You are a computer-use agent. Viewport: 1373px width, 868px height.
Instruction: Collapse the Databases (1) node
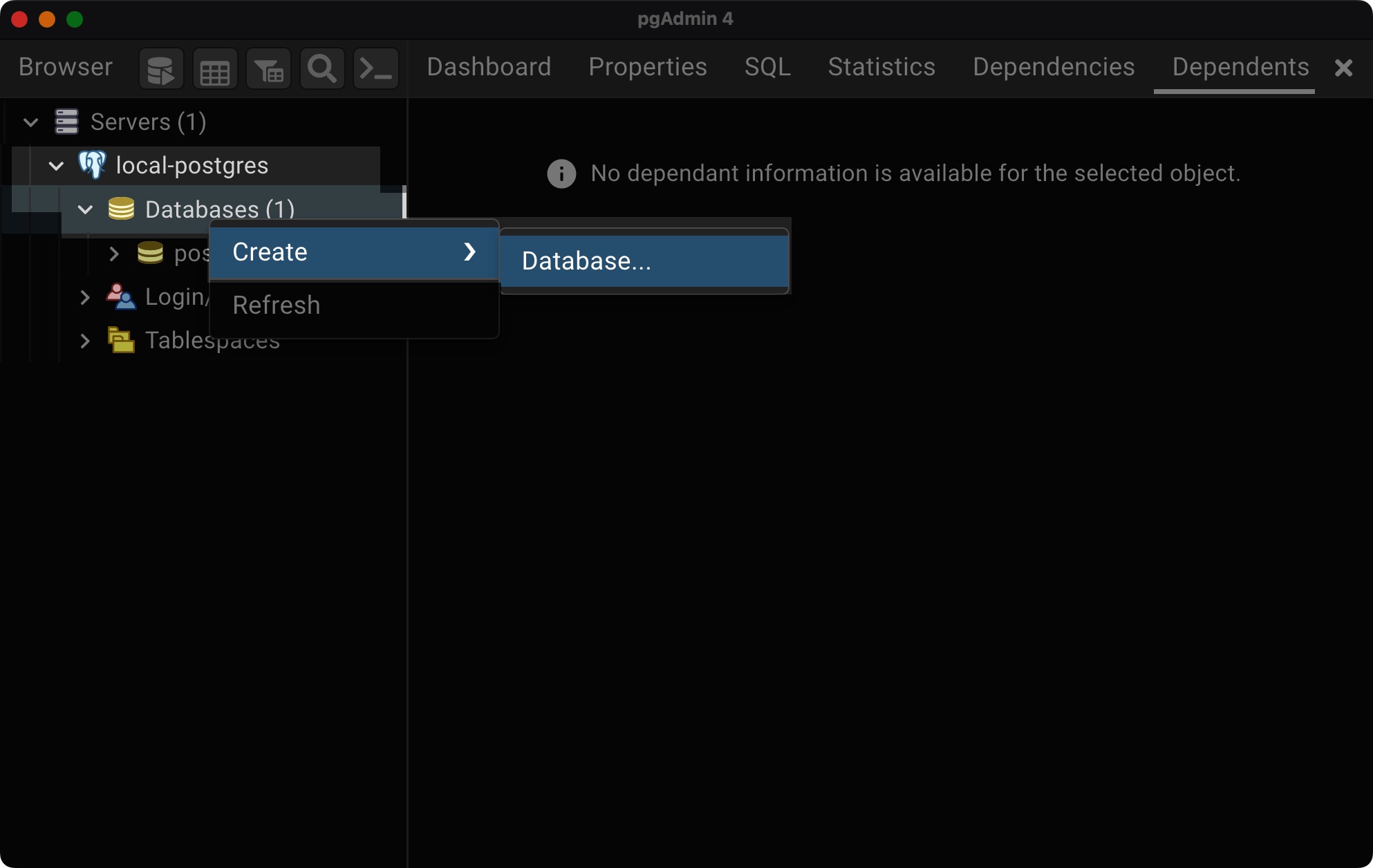85,209
